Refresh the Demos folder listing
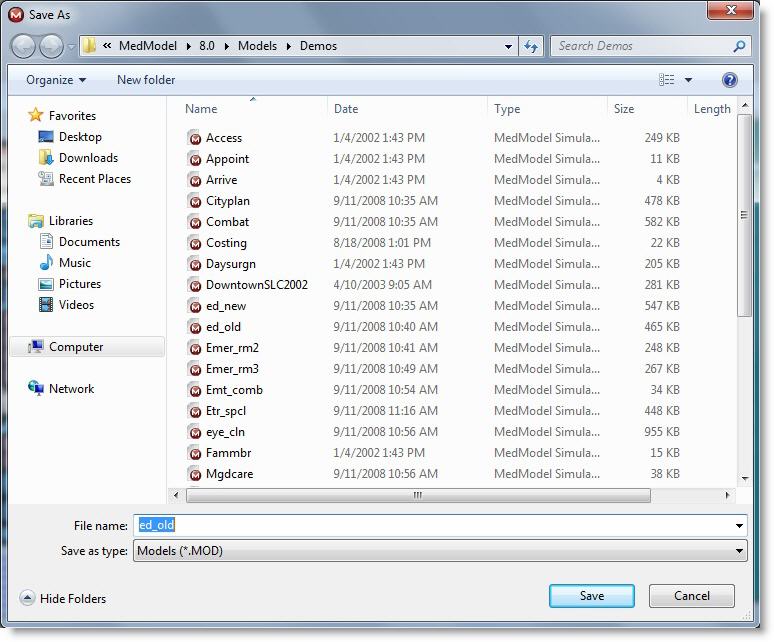Viewport: 774px width, 642px height. [531, 46]
